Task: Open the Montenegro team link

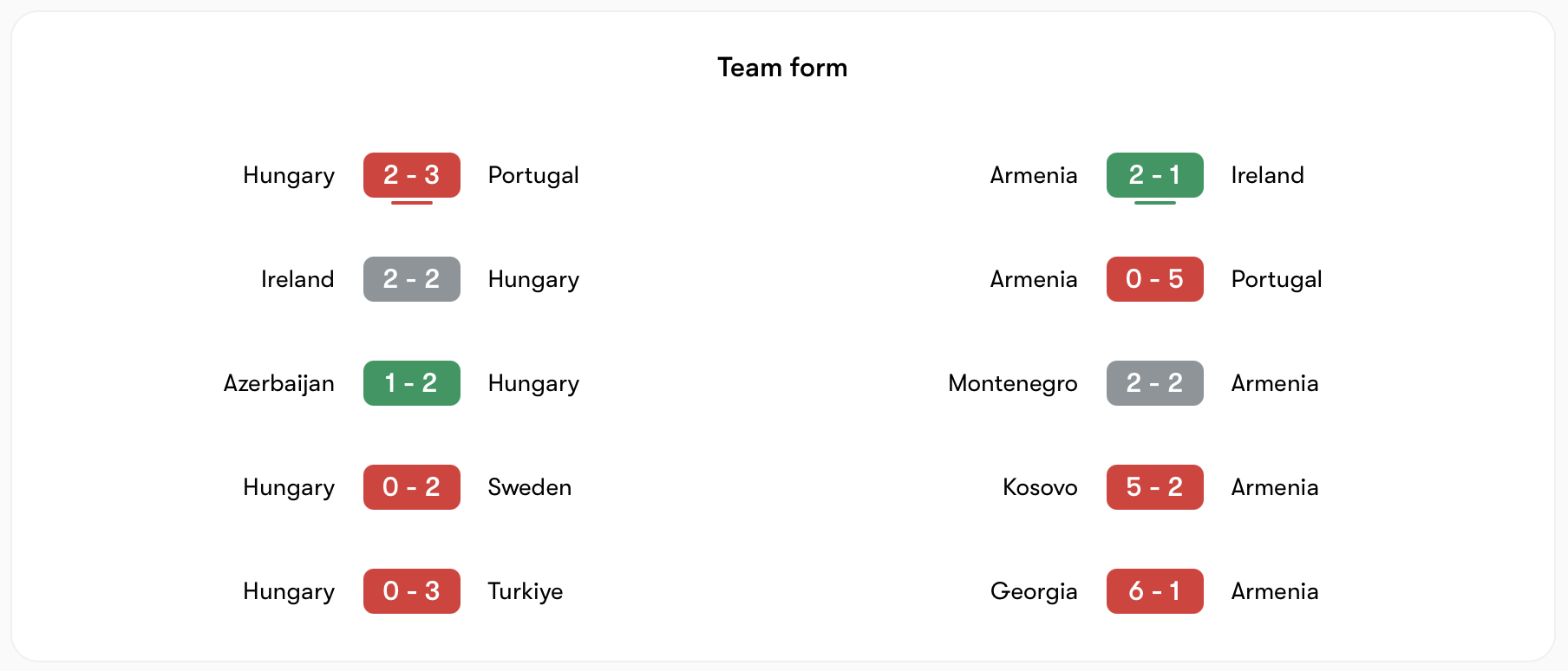Action: pyautogui.click(x=1012, y=383)
